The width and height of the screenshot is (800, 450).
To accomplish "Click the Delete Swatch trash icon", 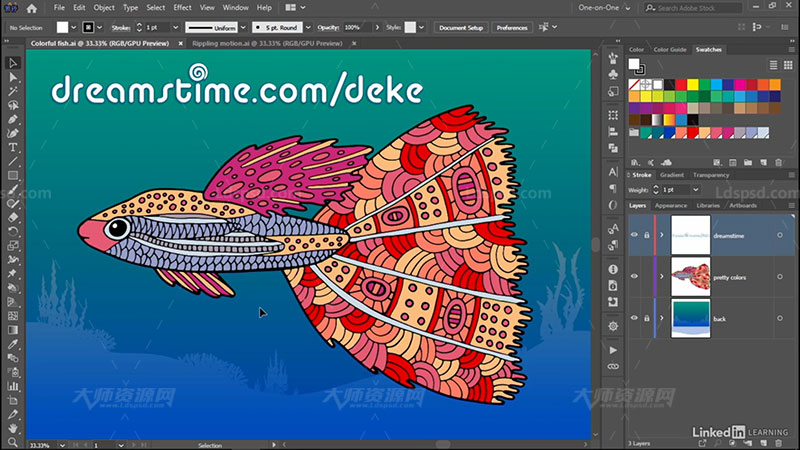I will 779,163.
